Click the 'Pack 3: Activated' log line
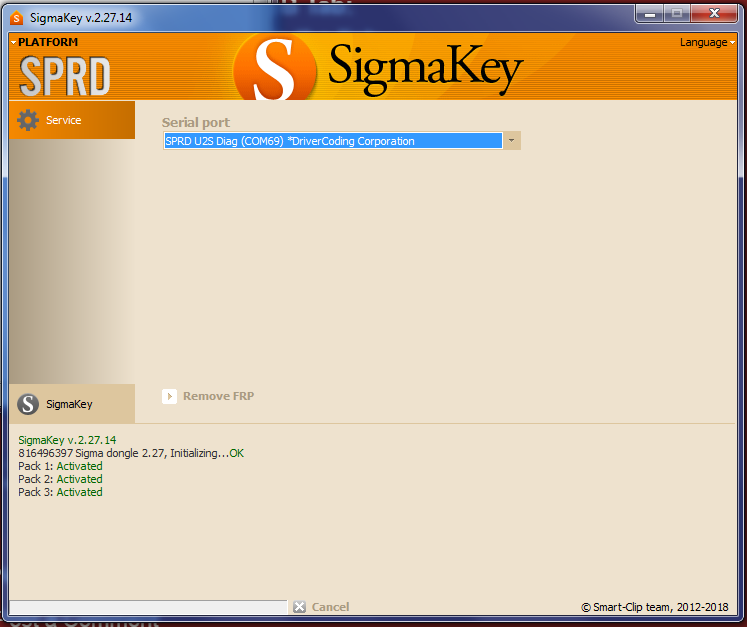This screenshot has height=627, width=747. pos(61,492)
